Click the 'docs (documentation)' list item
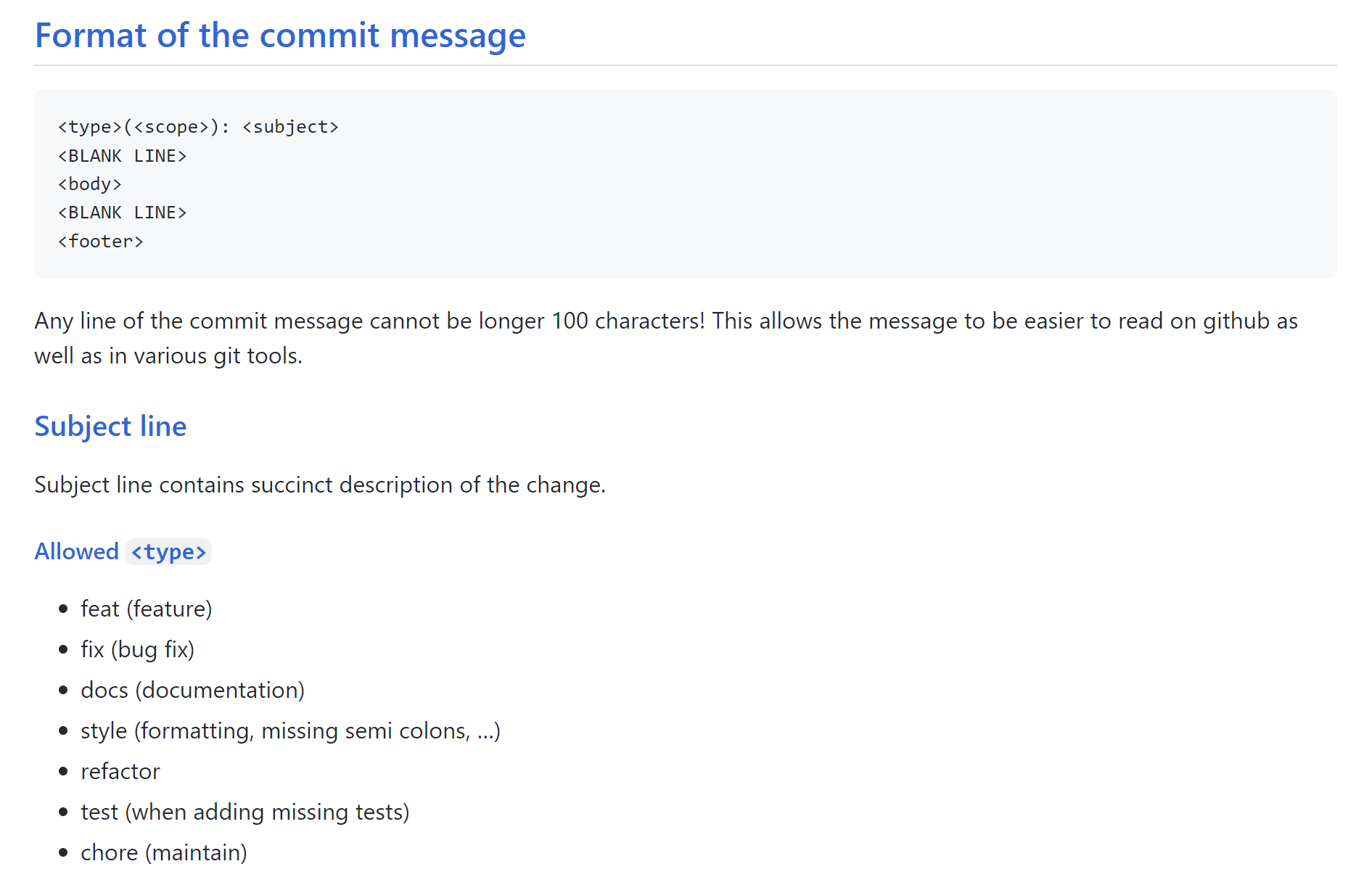Viewport: 1372px width, 885px height. coord(192,691)
